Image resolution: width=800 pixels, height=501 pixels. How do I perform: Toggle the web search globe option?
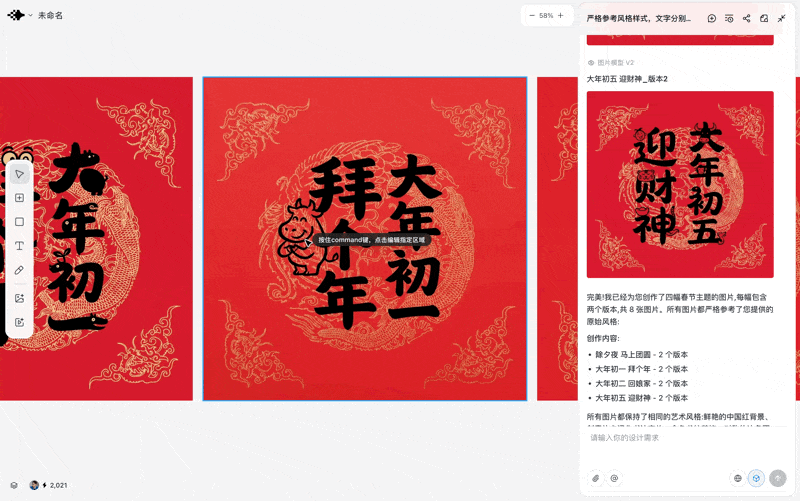point(738,478)
